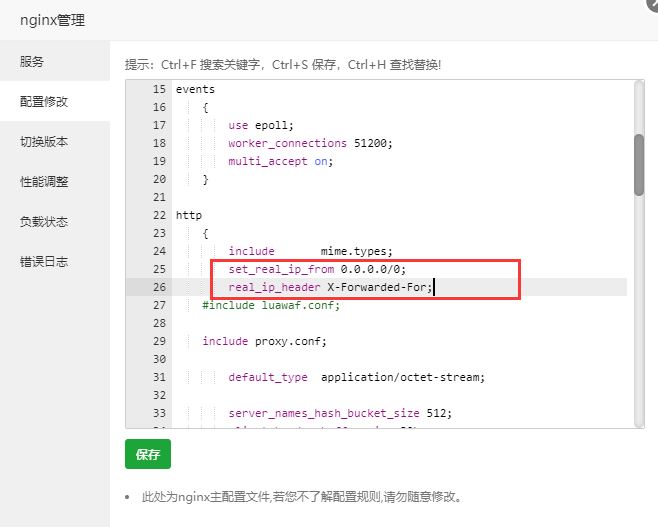Click the 'real_ip_header X-Forwarded-For;' line
The width and height of the screenshot is (658, 527).
[x=330, y=287]
